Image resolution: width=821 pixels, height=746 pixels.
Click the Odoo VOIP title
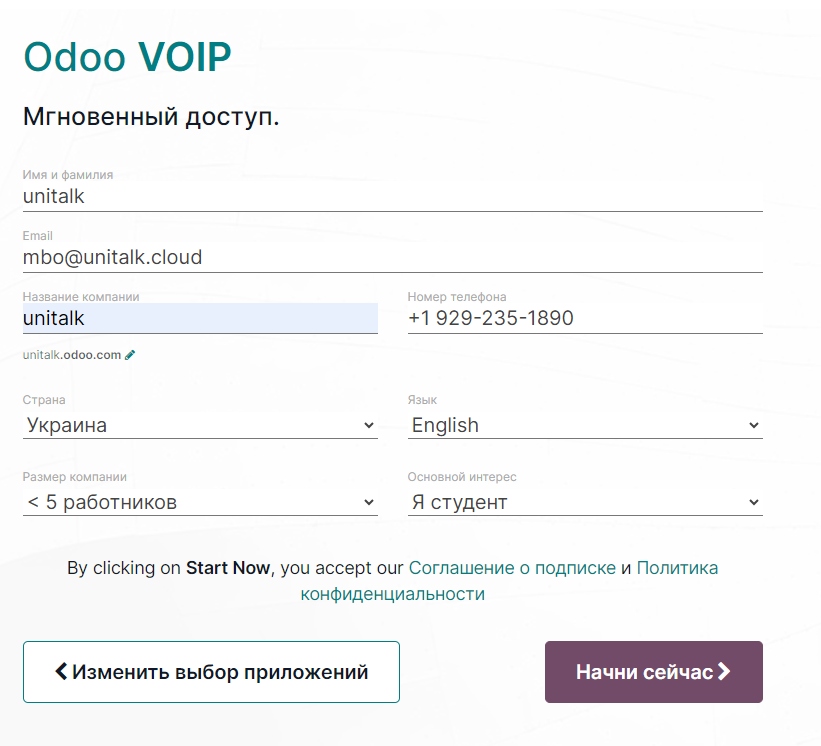127,58
